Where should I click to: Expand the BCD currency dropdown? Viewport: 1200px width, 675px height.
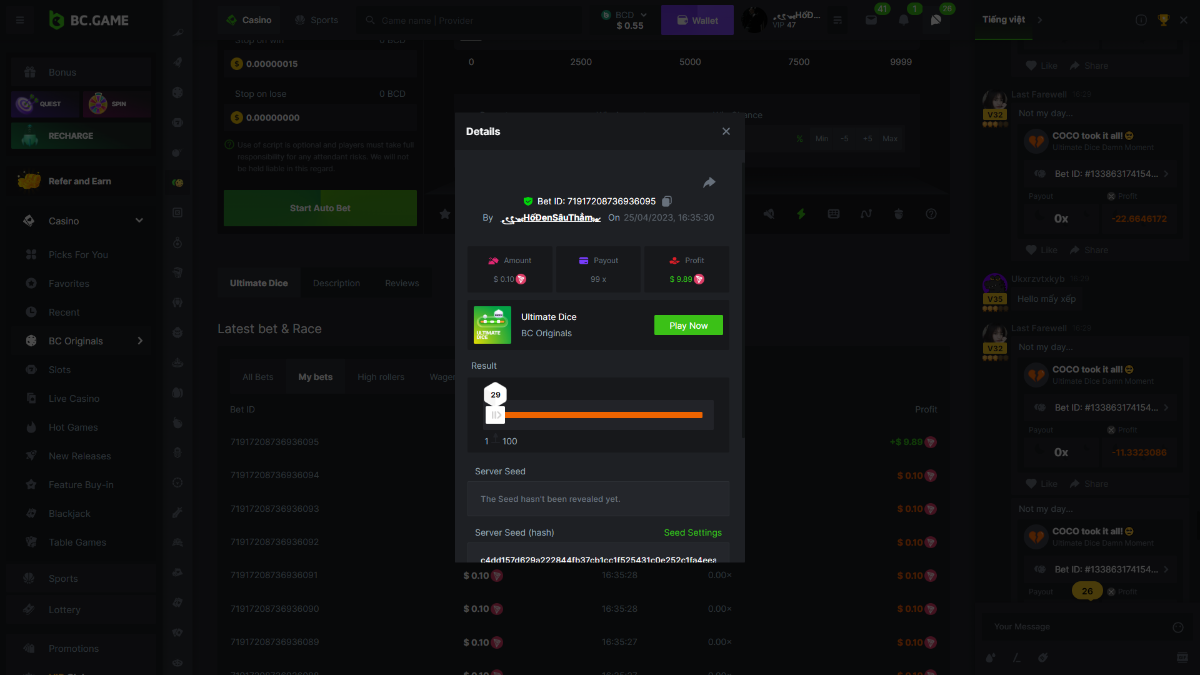pos(643,15)
